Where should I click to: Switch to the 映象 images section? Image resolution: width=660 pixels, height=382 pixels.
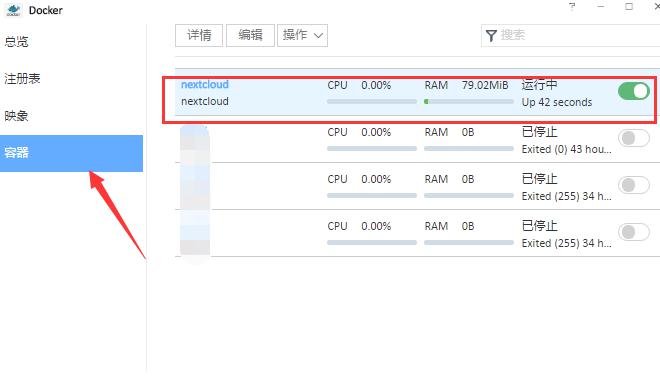[16, 116]
